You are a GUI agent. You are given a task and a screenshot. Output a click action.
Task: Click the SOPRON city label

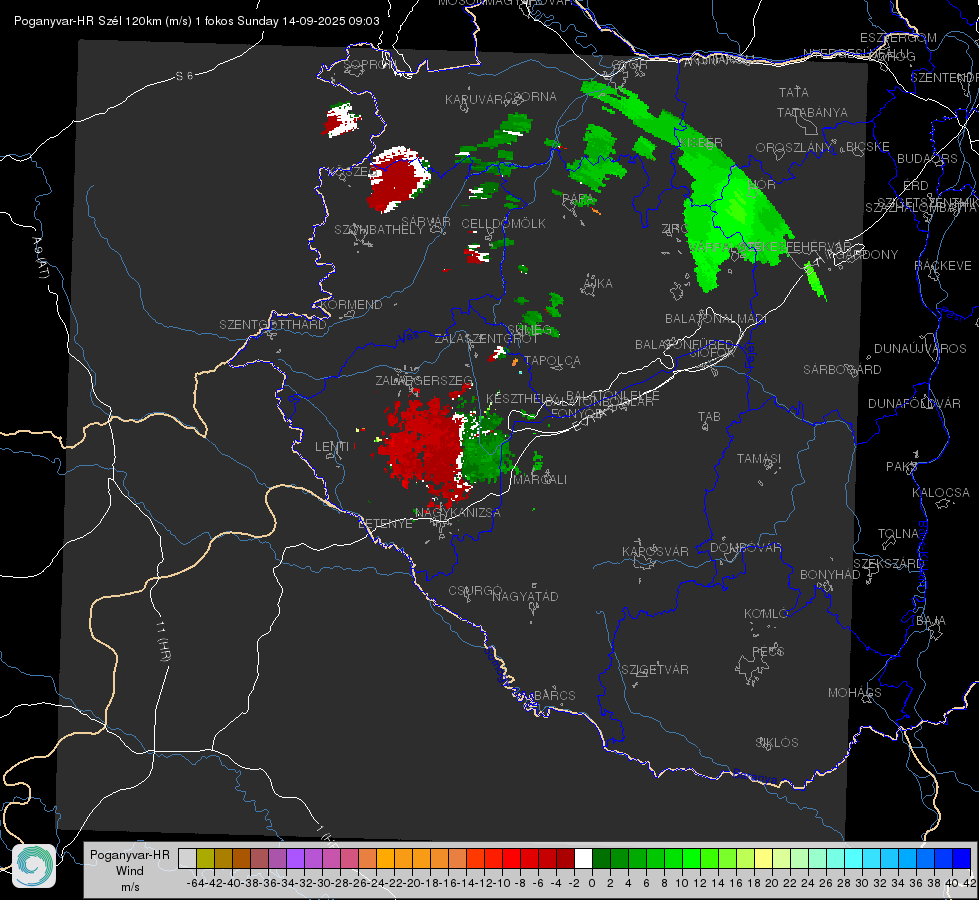click(x=369, y=64)
